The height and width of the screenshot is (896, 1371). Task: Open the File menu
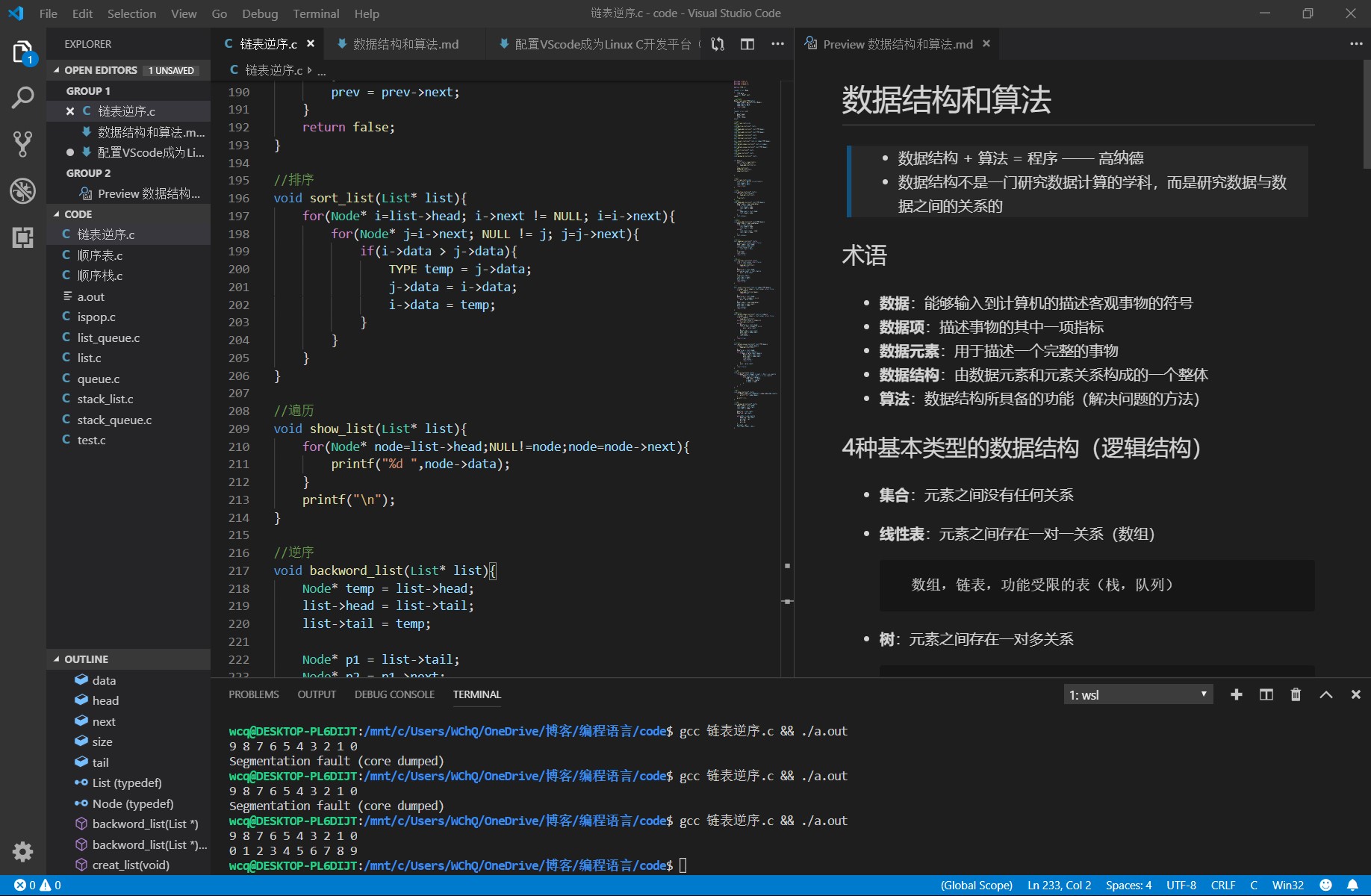click(x=48, y=13)
